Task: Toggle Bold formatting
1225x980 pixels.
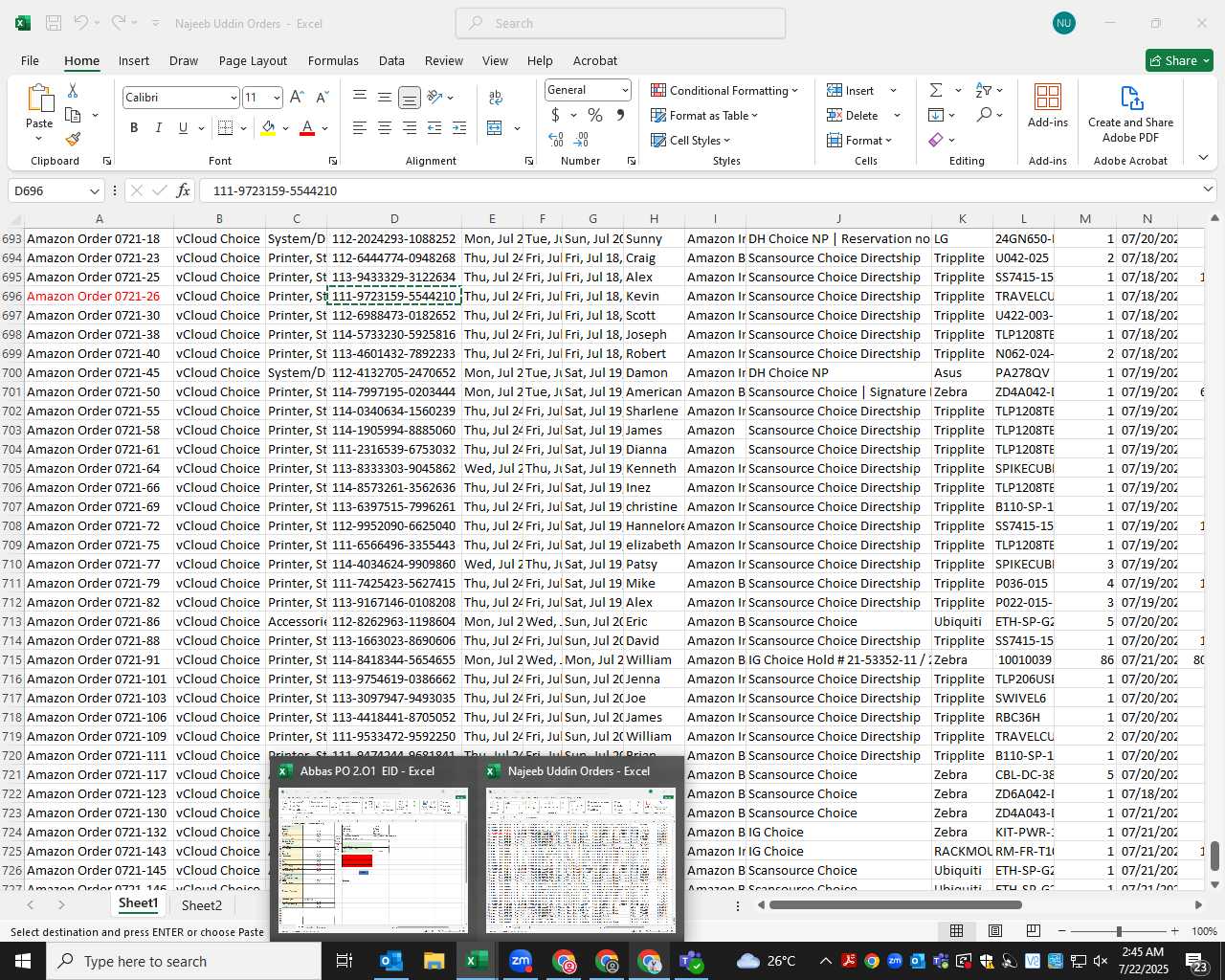Action: (134, 127)
